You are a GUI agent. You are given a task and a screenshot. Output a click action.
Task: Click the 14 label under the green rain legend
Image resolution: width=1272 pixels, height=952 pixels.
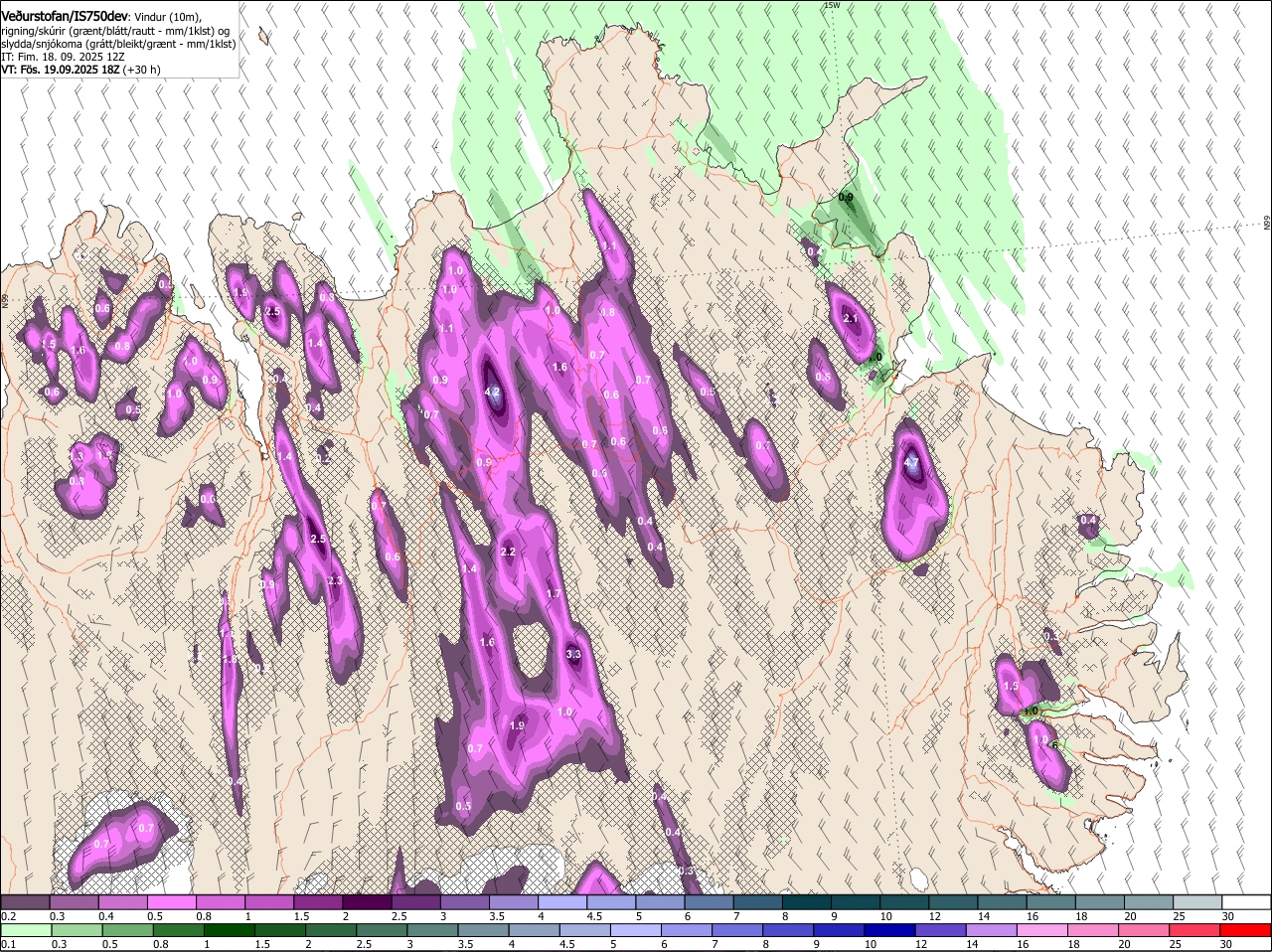click(x=971, y=945)
